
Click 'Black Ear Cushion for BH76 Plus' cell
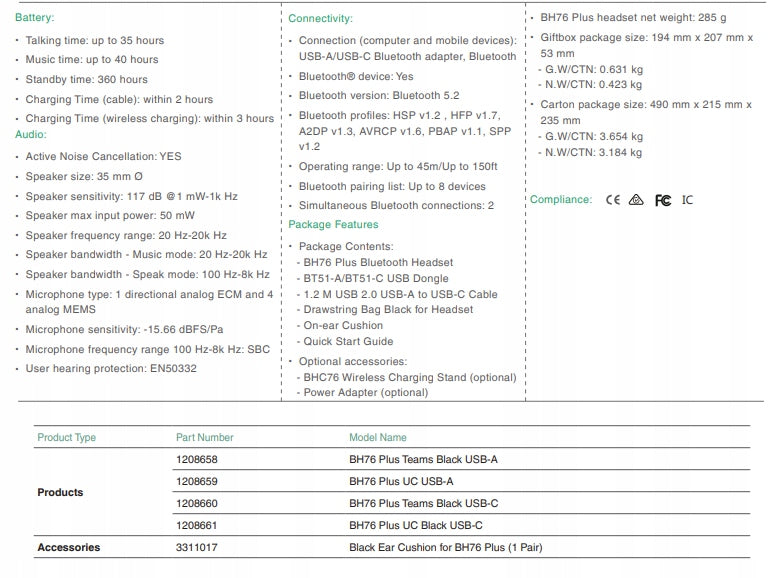445,548
